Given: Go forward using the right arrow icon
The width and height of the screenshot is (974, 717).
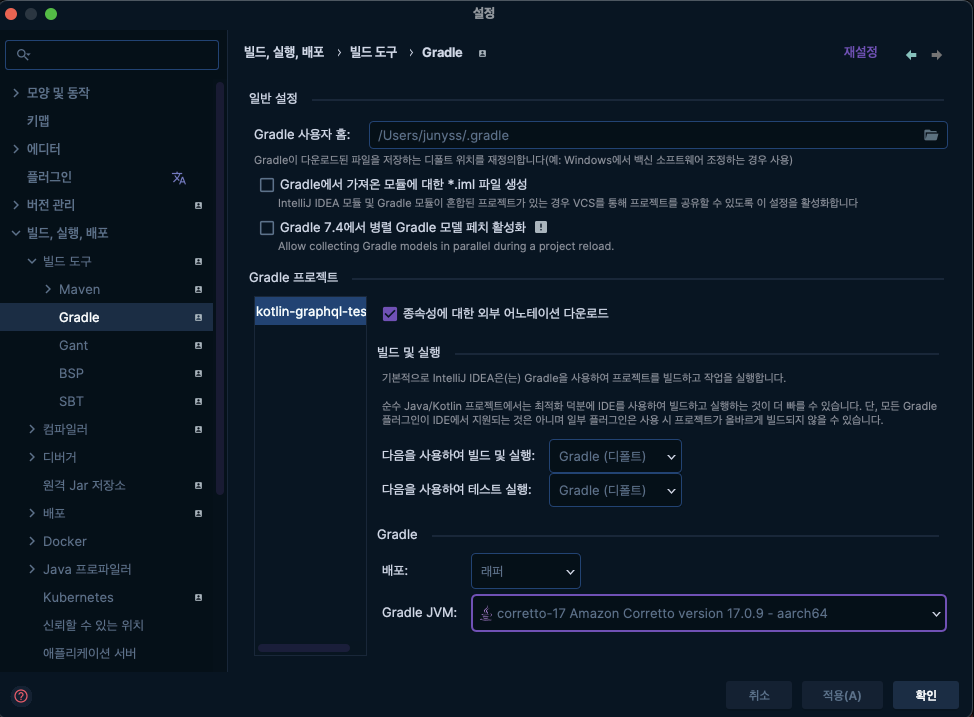Looking at the screenshot, I should click(936, 55).
